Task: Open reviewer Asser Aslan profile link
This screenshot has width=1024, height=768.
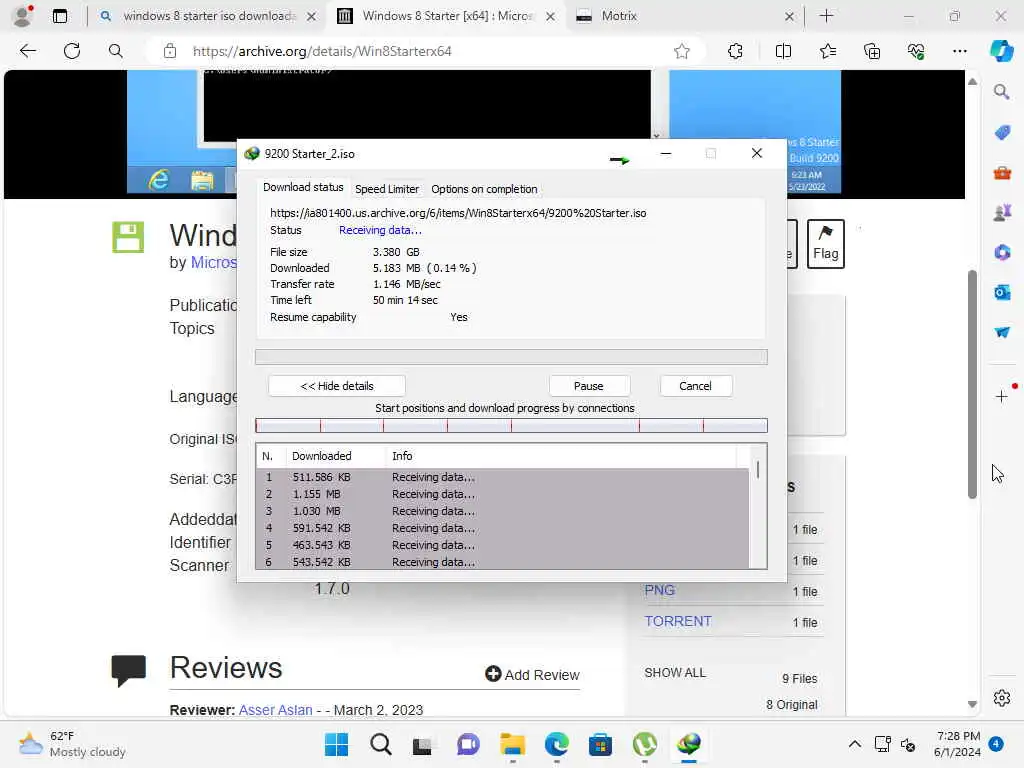Action: [x=276, y=710]
